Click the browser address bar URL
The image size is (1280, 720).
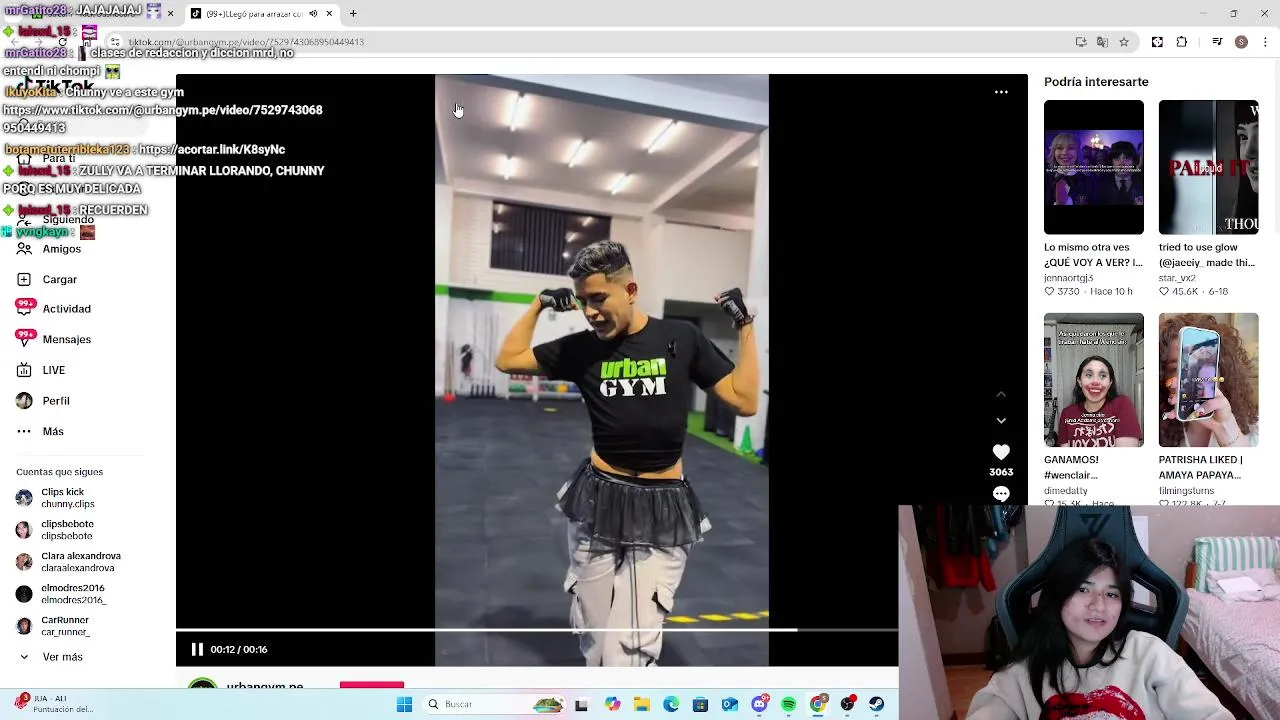tap(246, 42)
